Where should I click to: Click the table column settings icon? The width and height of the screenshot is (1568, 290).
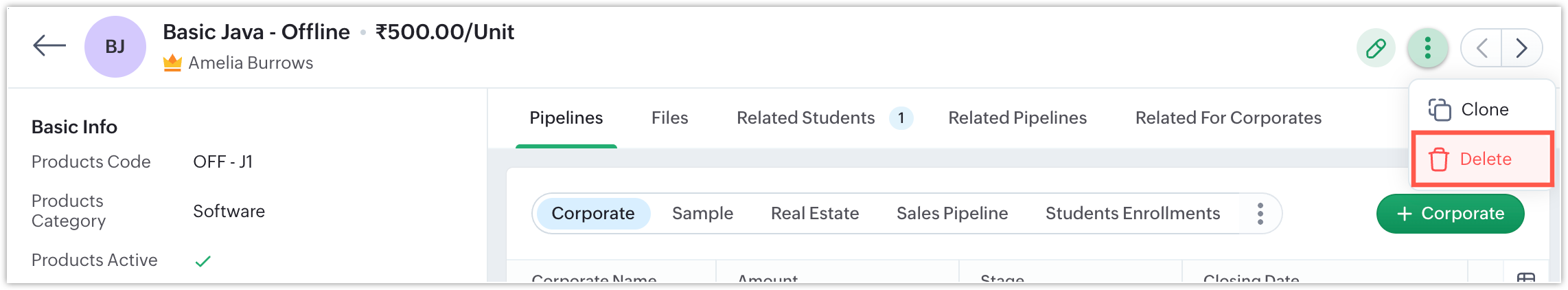click(1525, 277)
